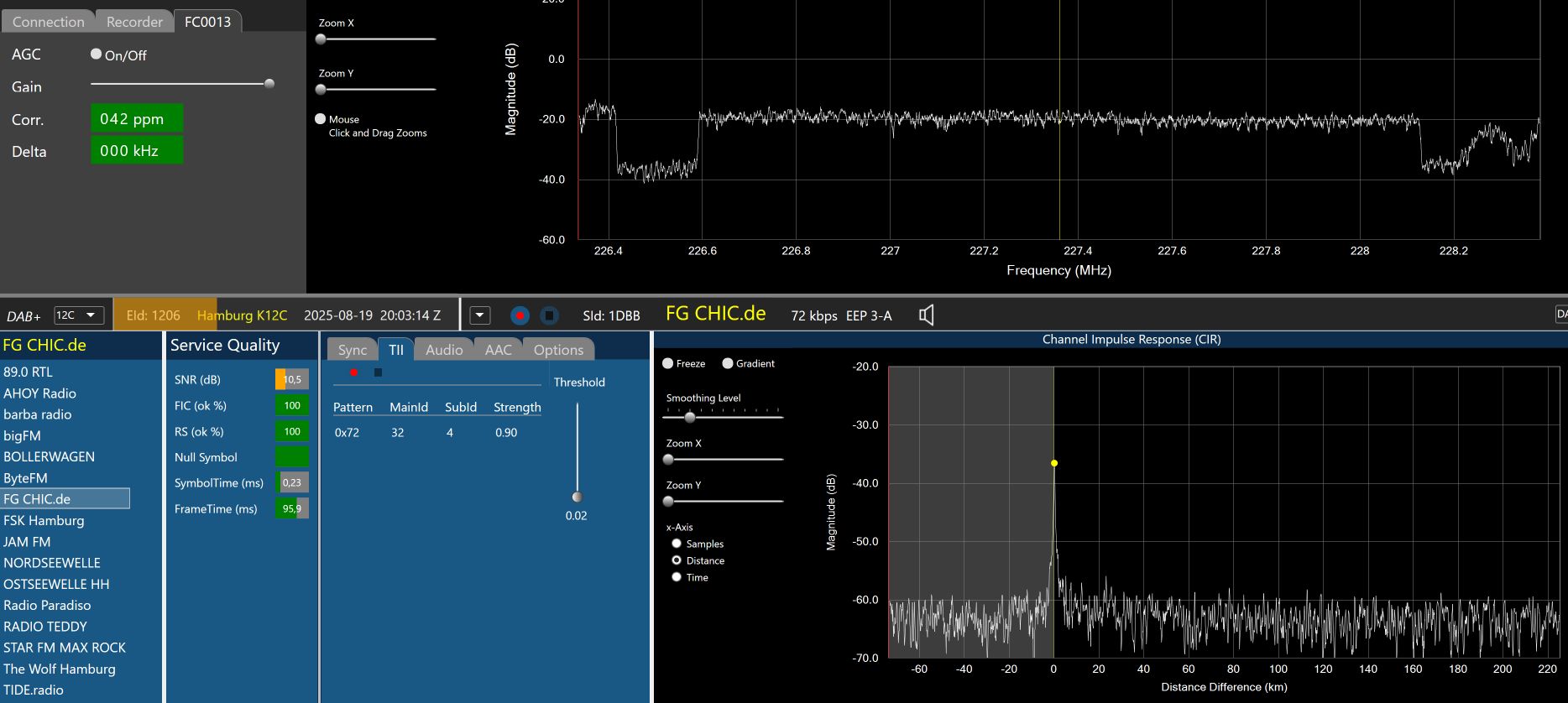Open the Recorder tab
1568x703 pixels.
tap(134, 22)
